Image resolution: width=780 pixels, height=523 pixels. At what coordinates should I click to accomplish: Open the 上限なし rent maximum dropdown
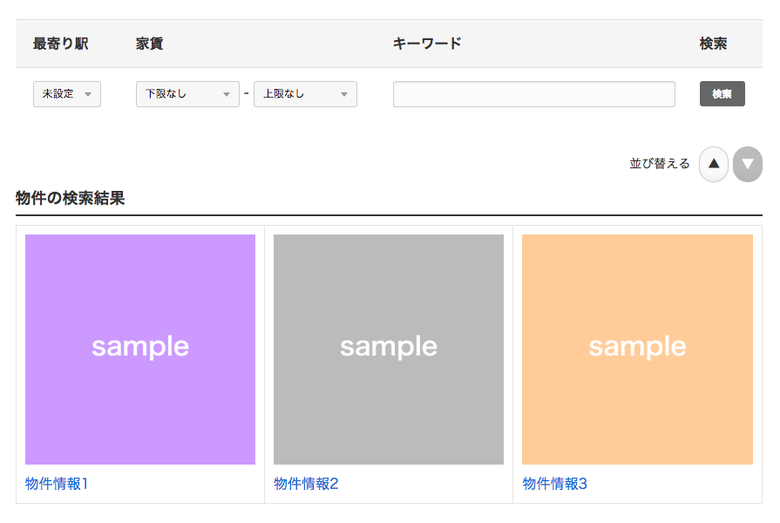pos(305,94)
